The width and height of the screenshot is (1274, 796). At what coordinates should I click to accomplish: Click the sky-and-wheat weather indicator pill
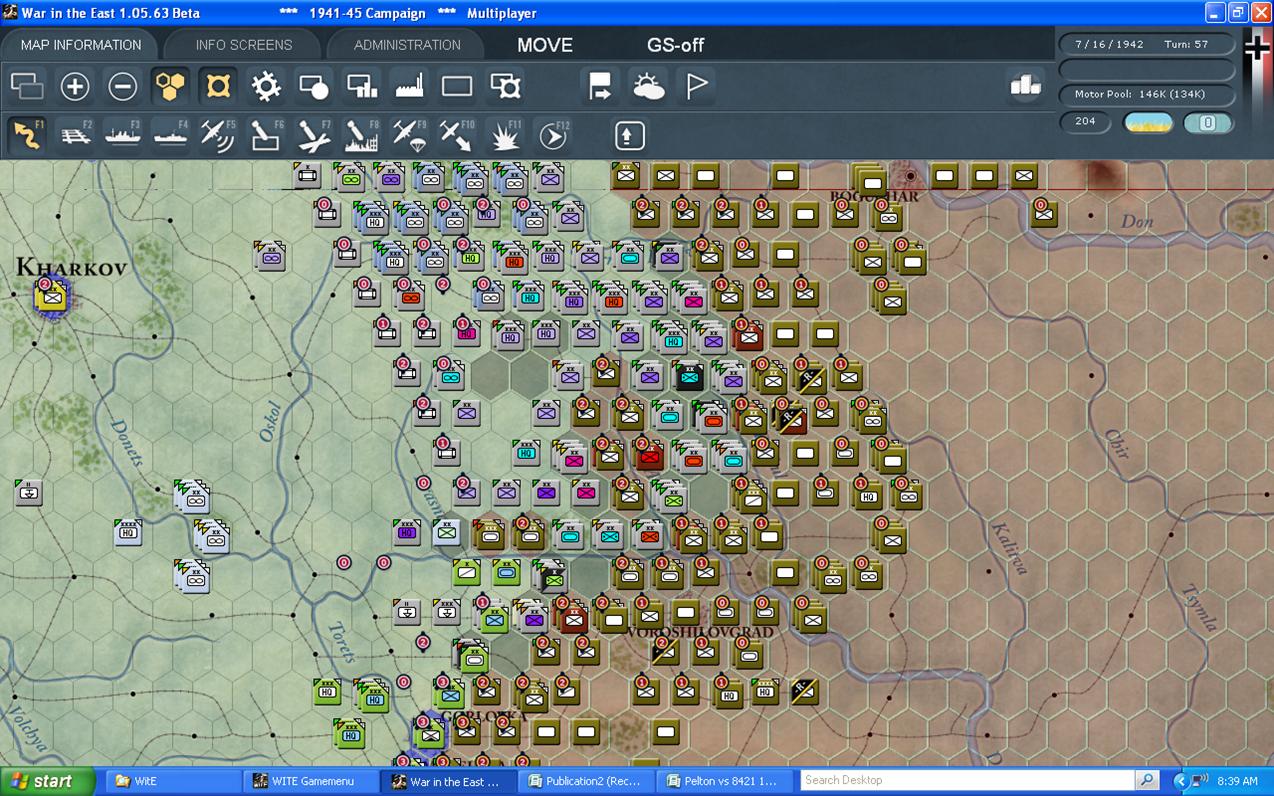(1148, 122)
